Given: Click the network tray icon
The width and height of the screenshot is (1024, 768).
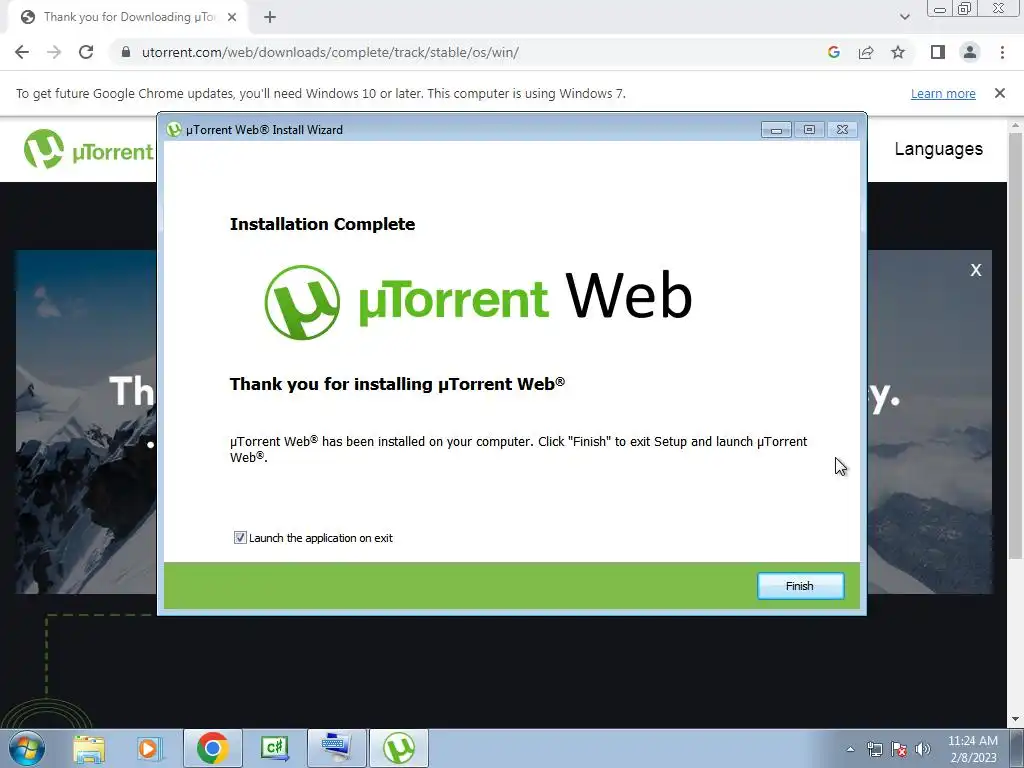Looking at the screenshot, I should [x=874, y=749].
